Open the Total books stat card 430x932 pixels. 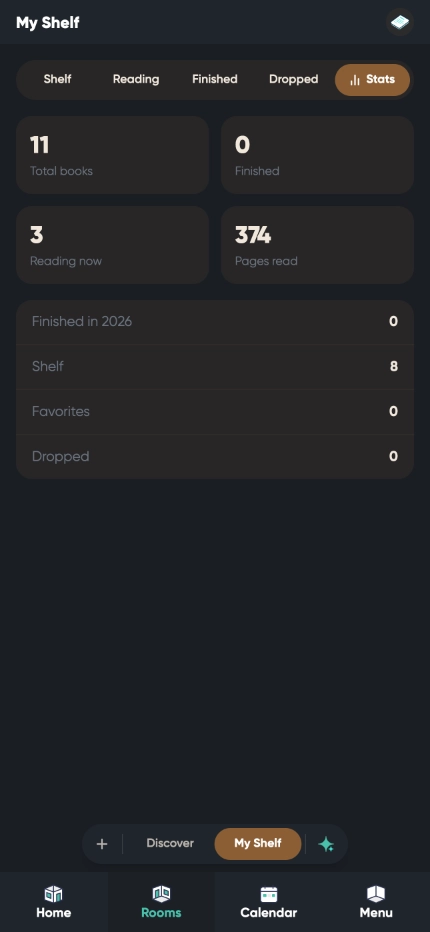[112, 155]
